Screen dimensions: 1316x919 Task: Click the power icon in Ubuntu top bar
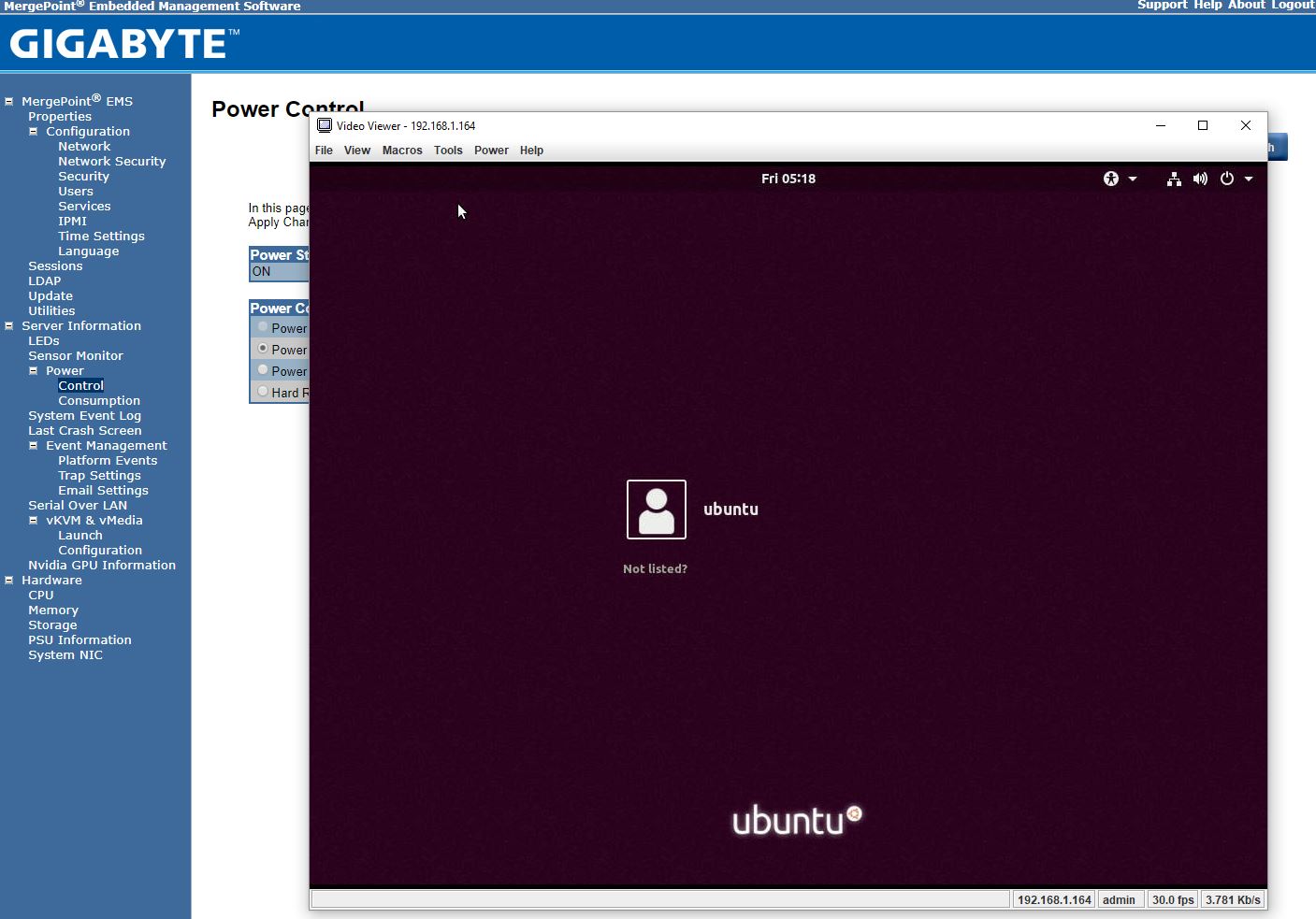point(1227,179)
